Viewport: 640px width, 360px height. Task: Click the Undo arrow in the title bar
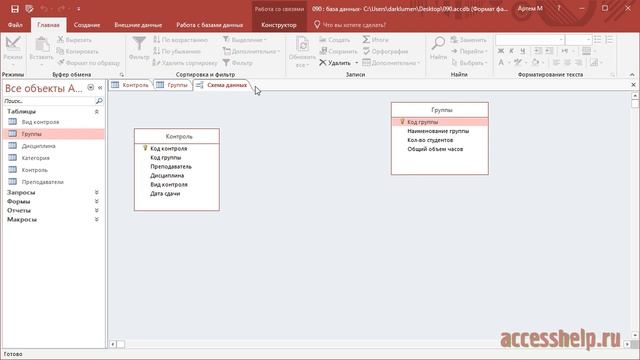point(44,9)
